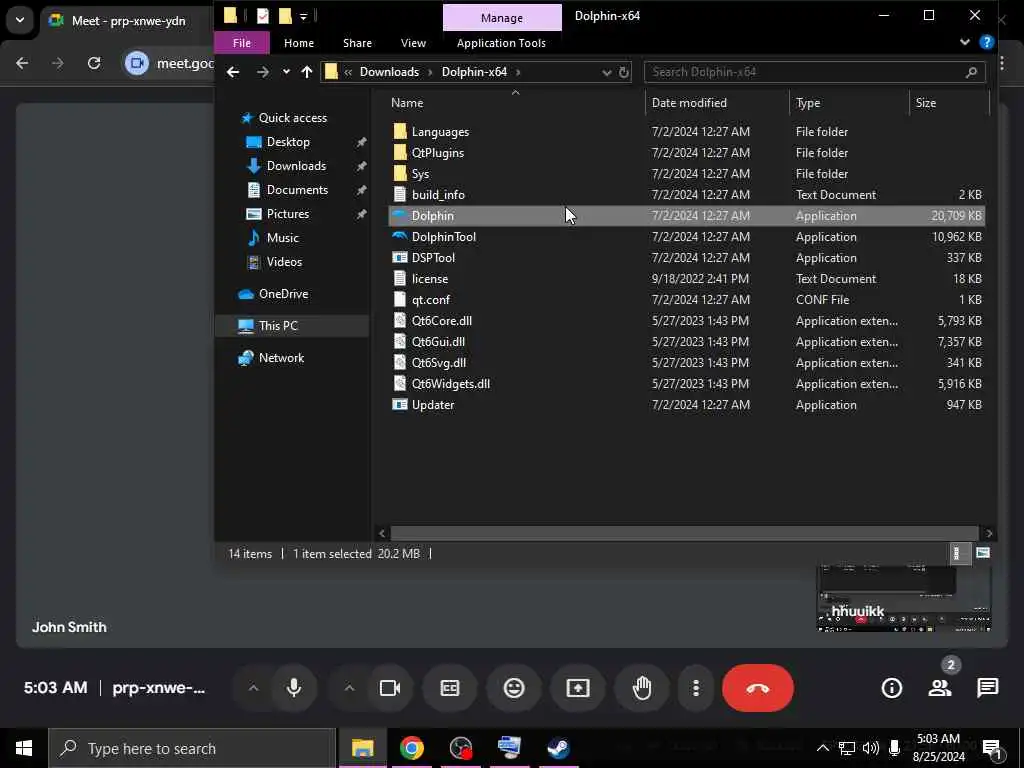
Task: Turn on captions in Meet
Action: (450, 688)
